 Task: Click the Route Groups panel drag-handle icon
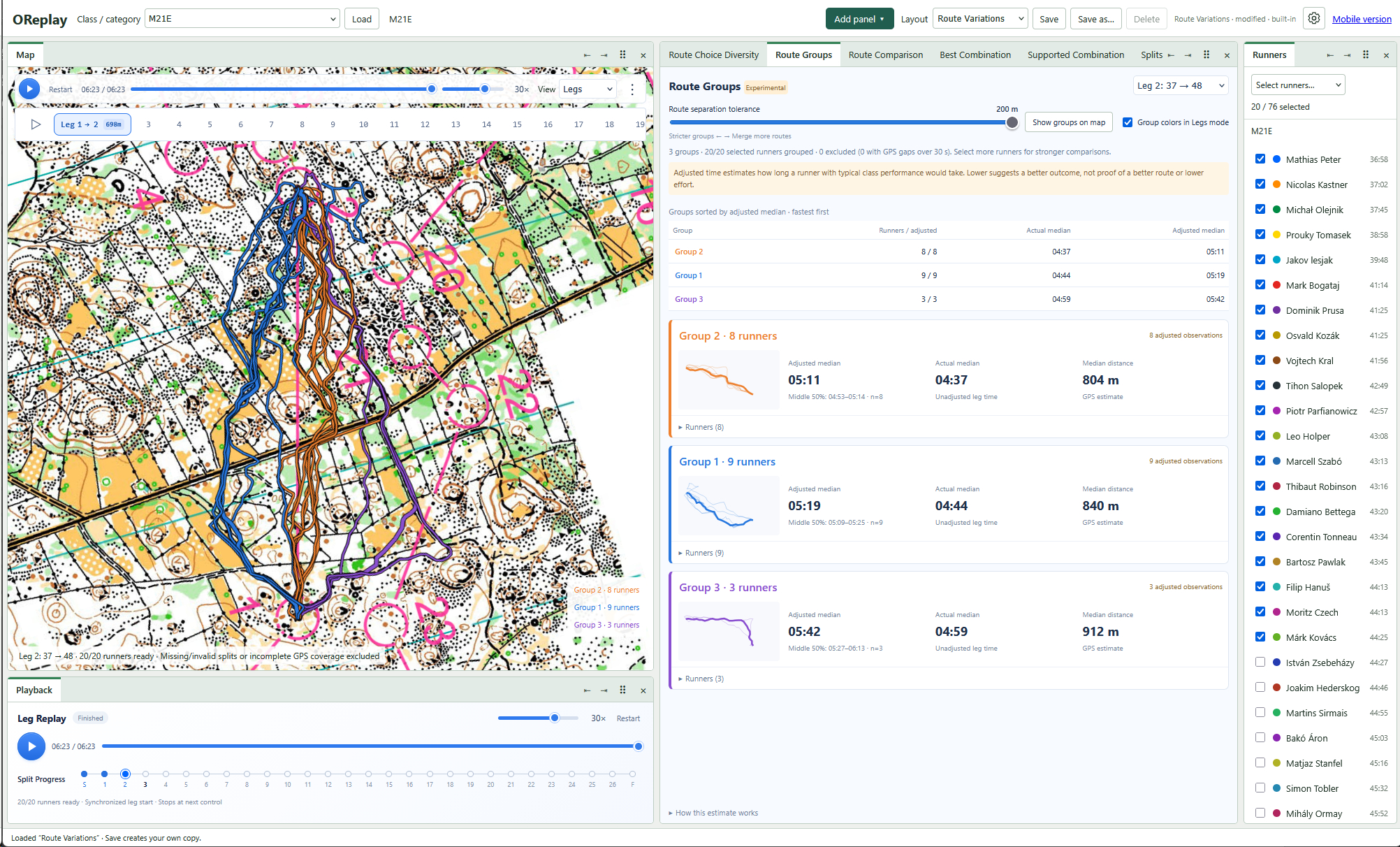point(1206,55)
